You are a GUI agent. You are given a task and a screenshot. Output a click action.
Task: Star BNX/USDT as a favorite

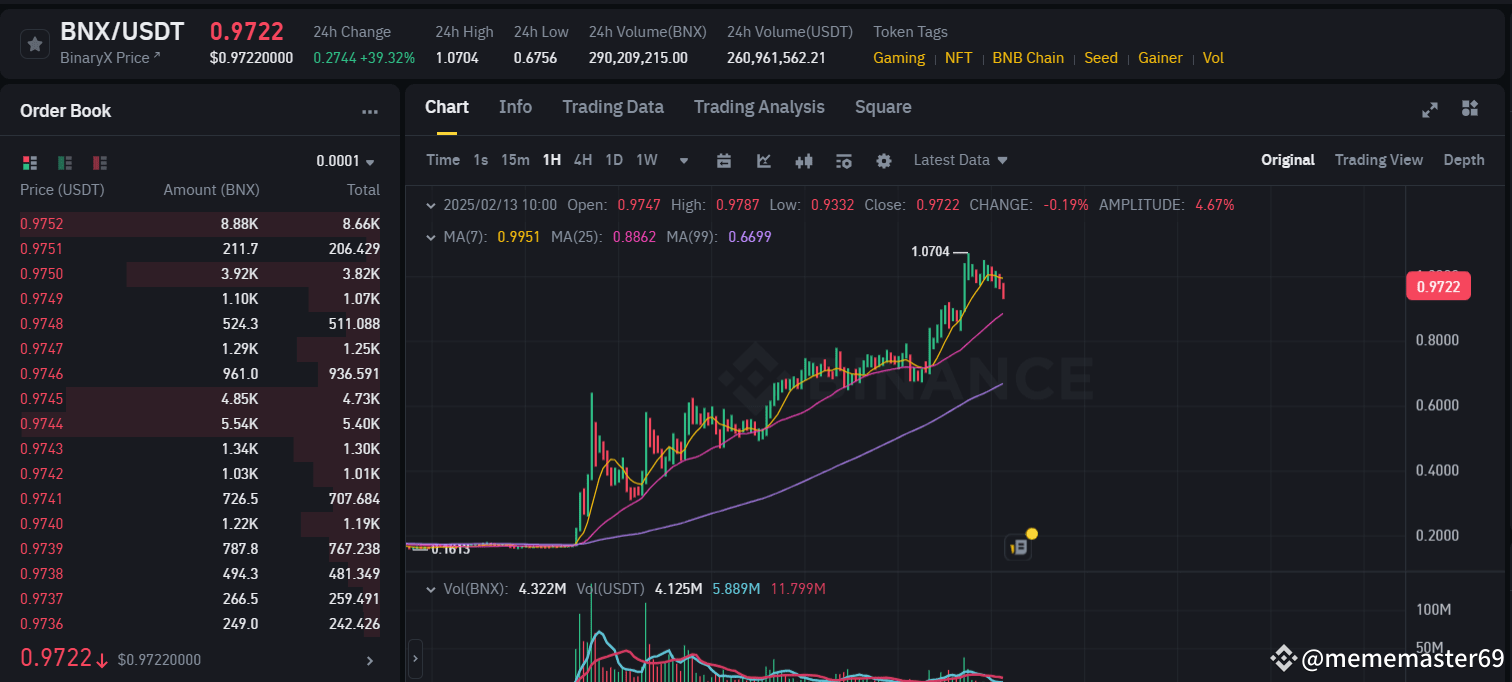(x=35, y=44)
